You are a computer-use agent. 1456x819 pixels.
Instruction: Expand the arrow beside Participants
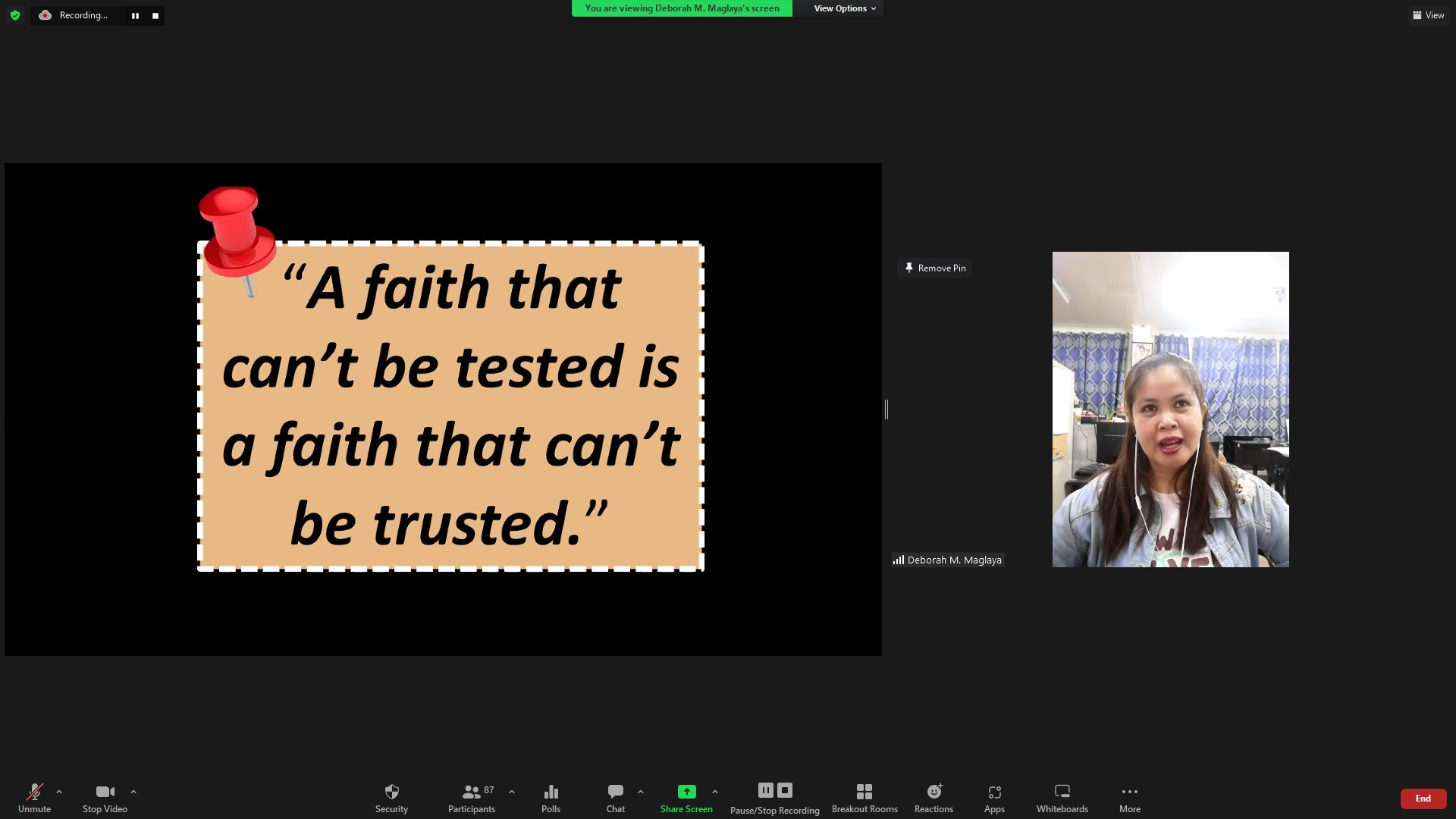point(512,792)
